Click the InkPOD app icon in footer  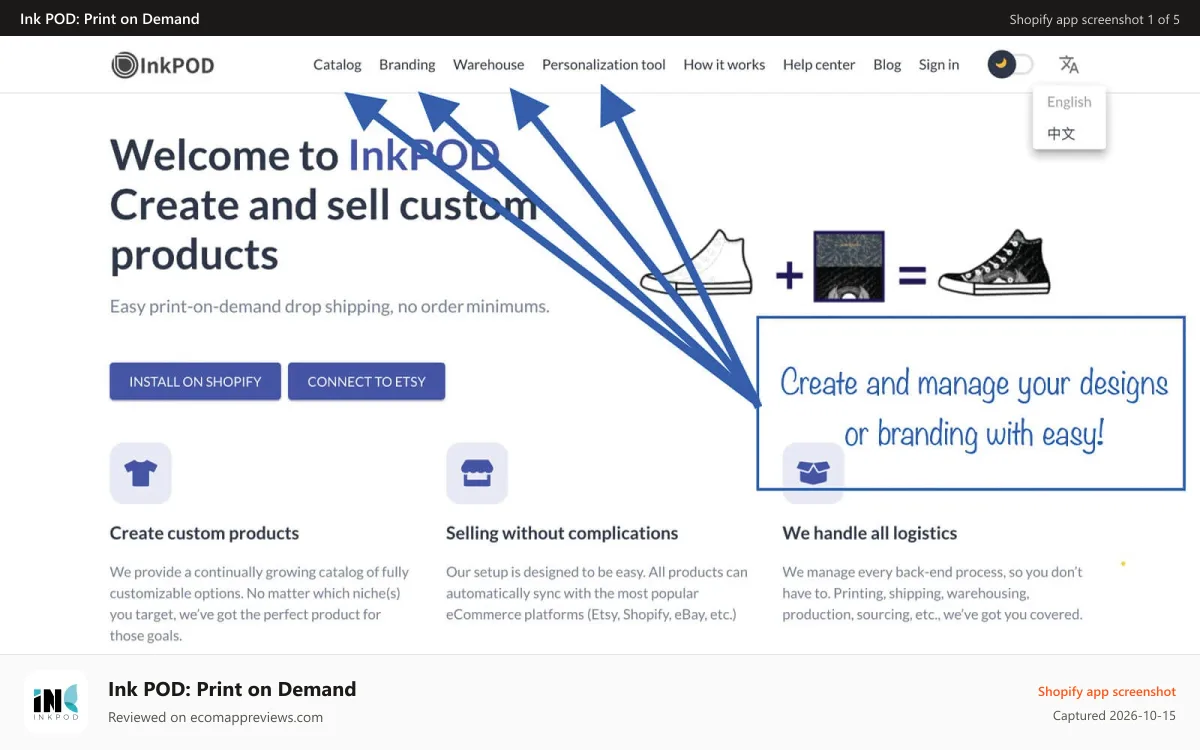point(56,702)
